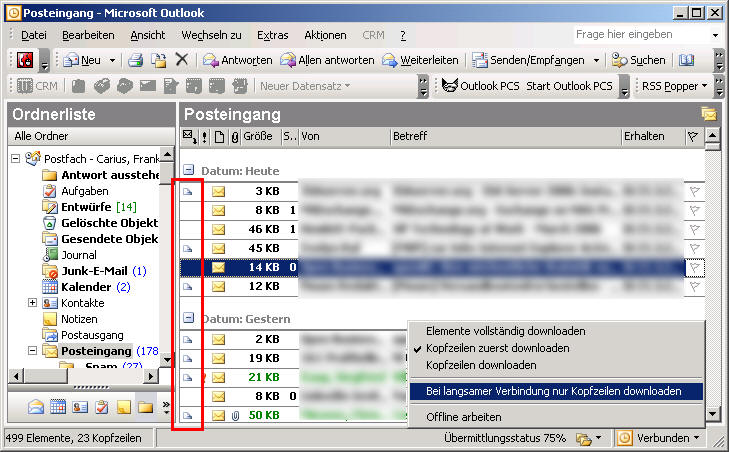The width and height of the screenshot is (729, 452).
Task: Click the Verbunden clock icon in status bar
Action: tap(624, 438)
